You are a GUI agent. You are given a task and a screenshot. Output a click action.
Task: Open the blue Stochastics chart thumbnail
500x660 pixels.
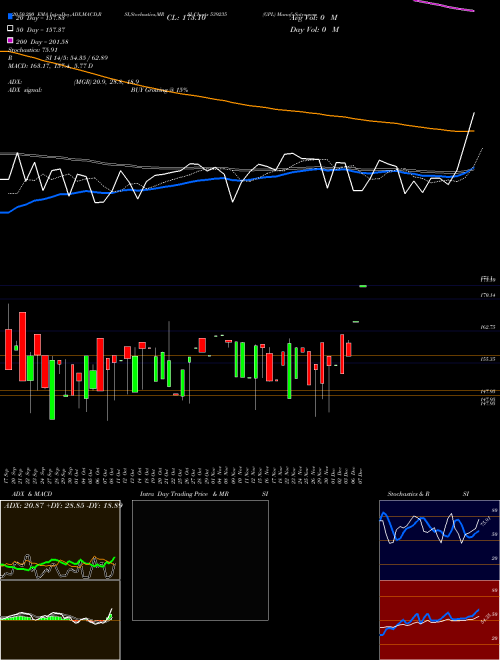click(439, 540)
